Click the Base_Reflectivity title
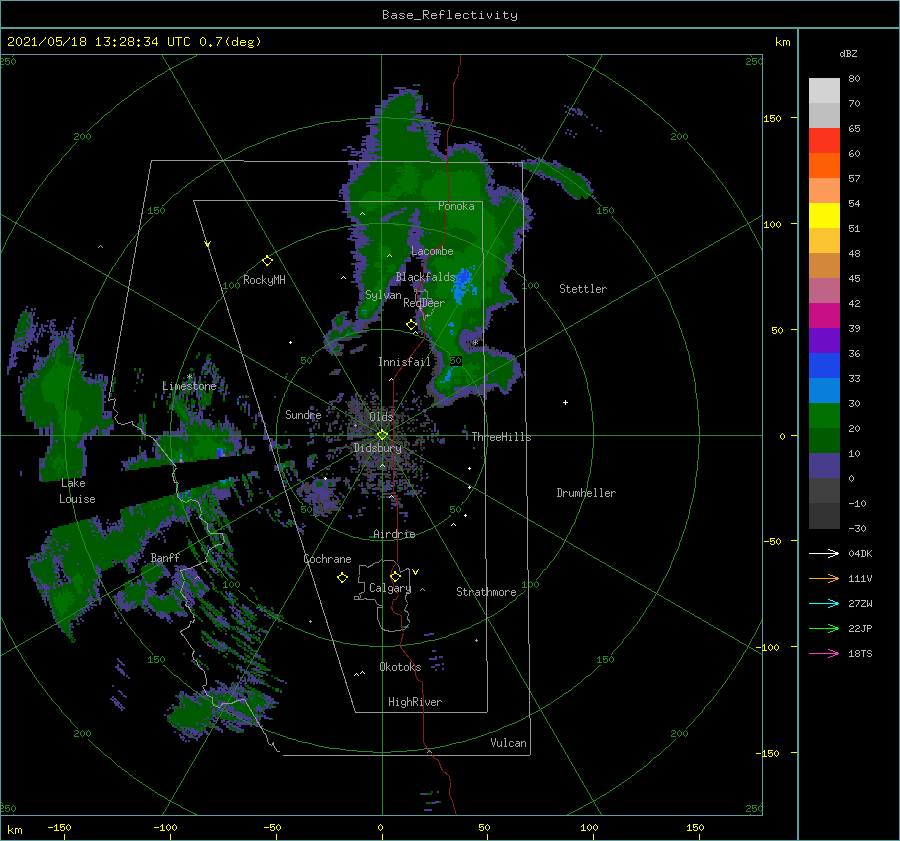Image resolution: width=900 pixels, height=841 pixels. coord(450,15)
